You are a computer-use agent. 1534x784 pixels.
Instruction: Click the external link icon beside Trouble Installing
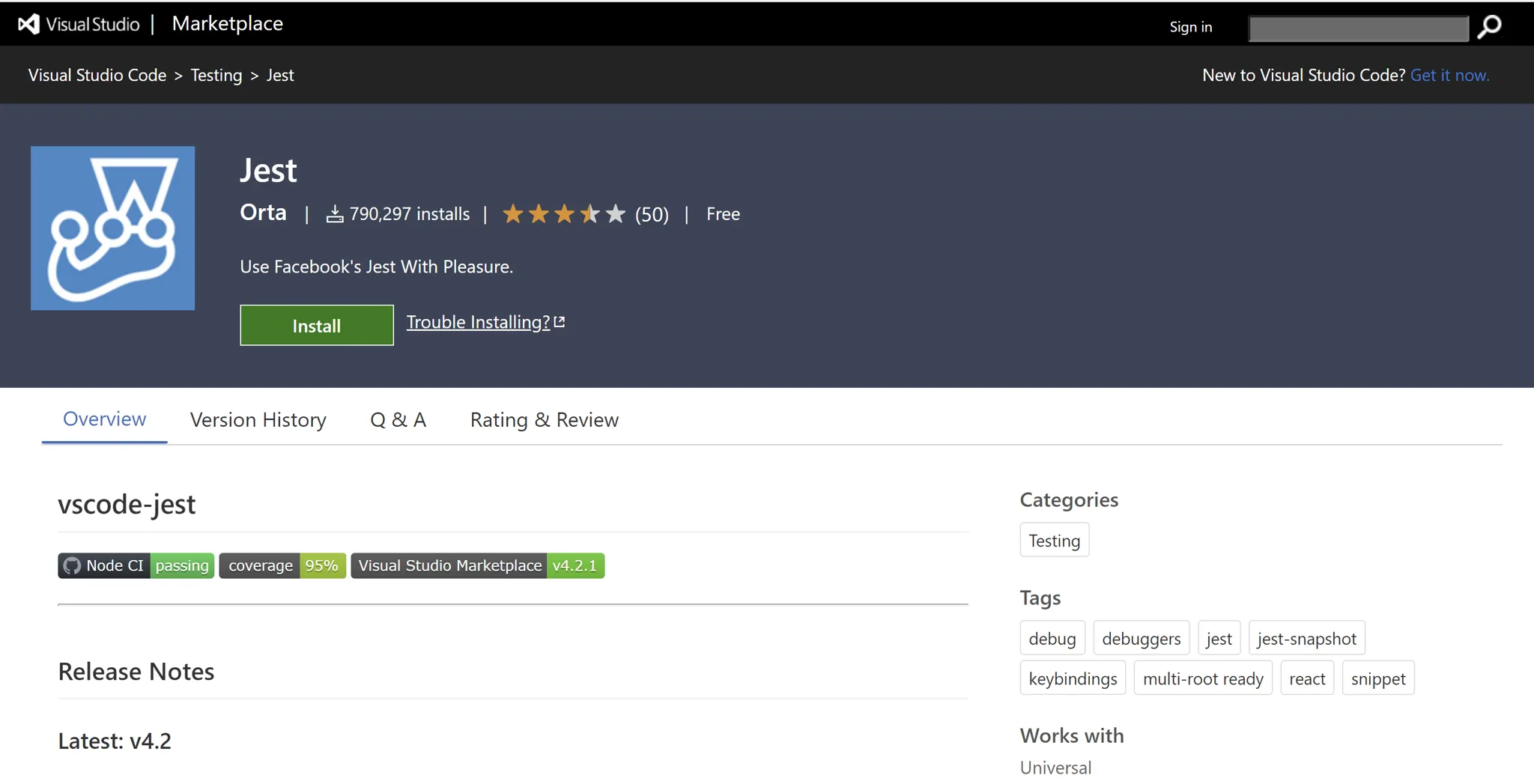(560, 322)
